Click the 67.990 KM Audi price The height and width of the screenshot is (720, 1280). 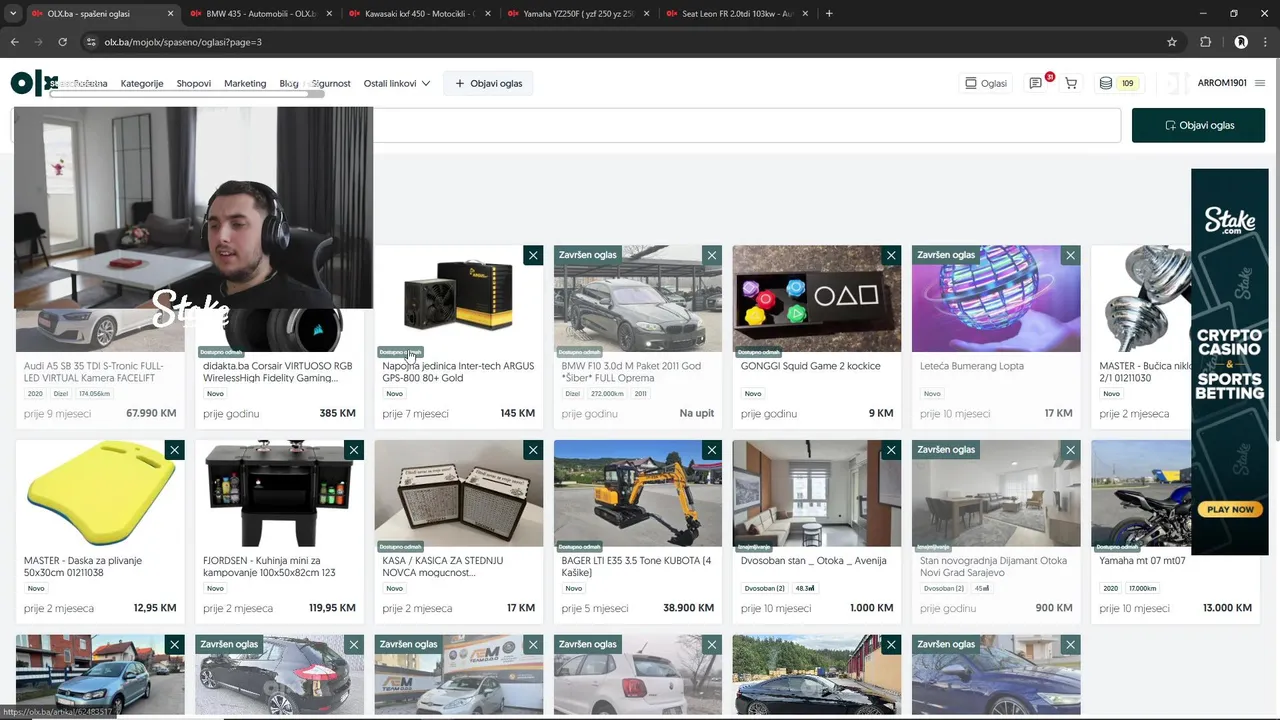[x=151, y=414]
